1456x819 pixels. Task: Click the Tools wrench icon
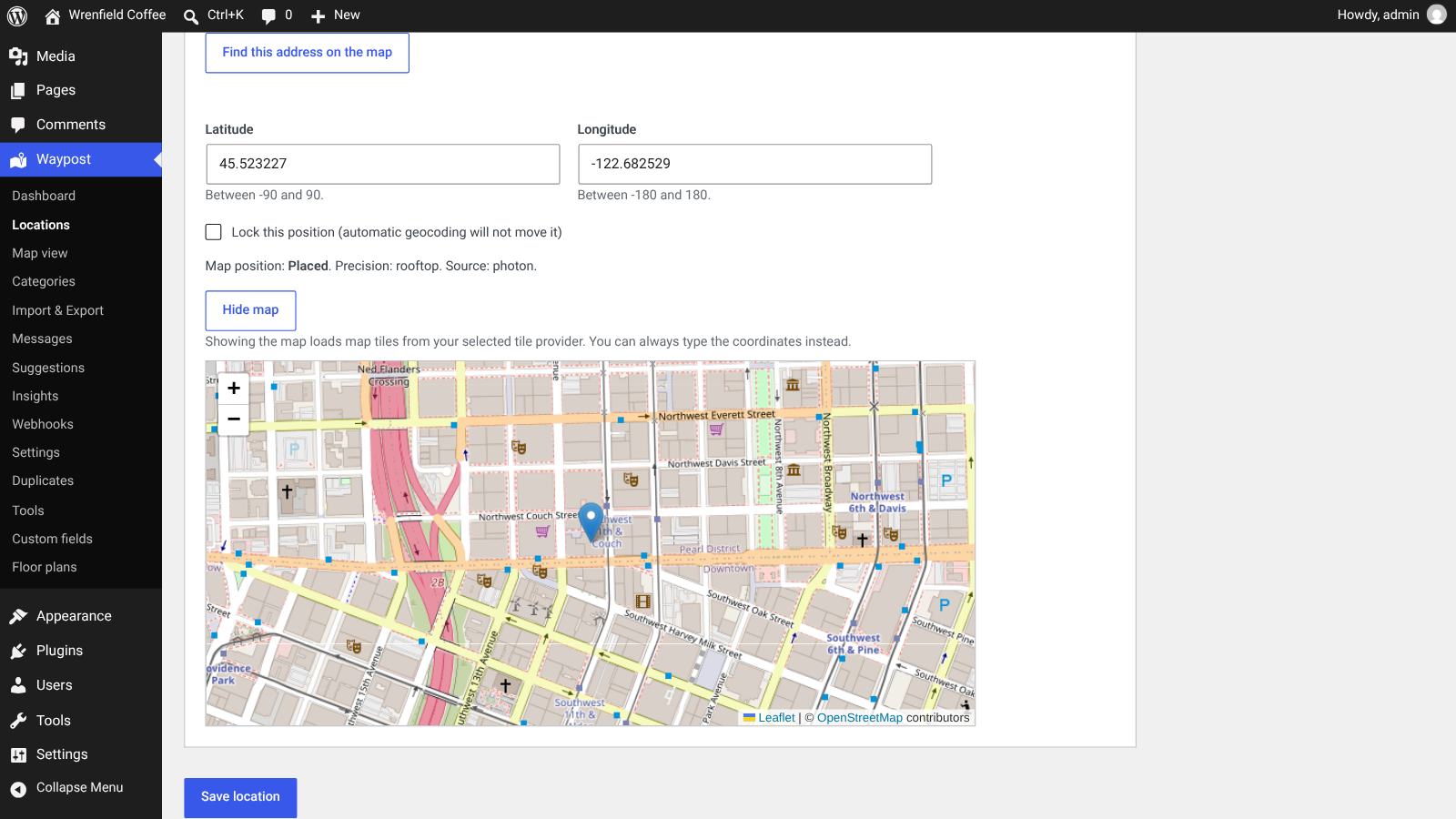pos(18,721)
